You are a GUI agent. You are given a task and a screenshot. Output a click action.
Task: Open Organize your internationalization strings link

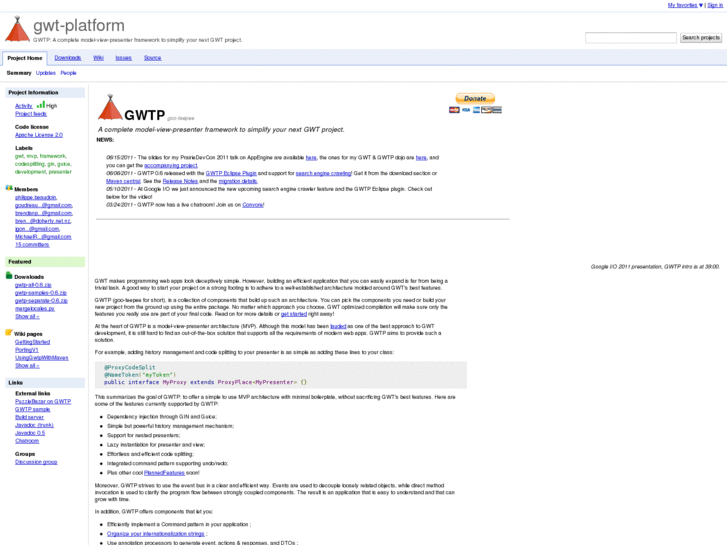point(155,534)
